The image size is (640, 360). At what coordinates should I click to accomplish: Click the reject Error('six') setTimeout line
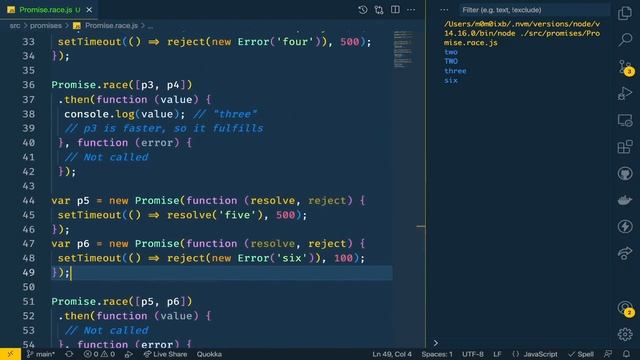(211, 258)
